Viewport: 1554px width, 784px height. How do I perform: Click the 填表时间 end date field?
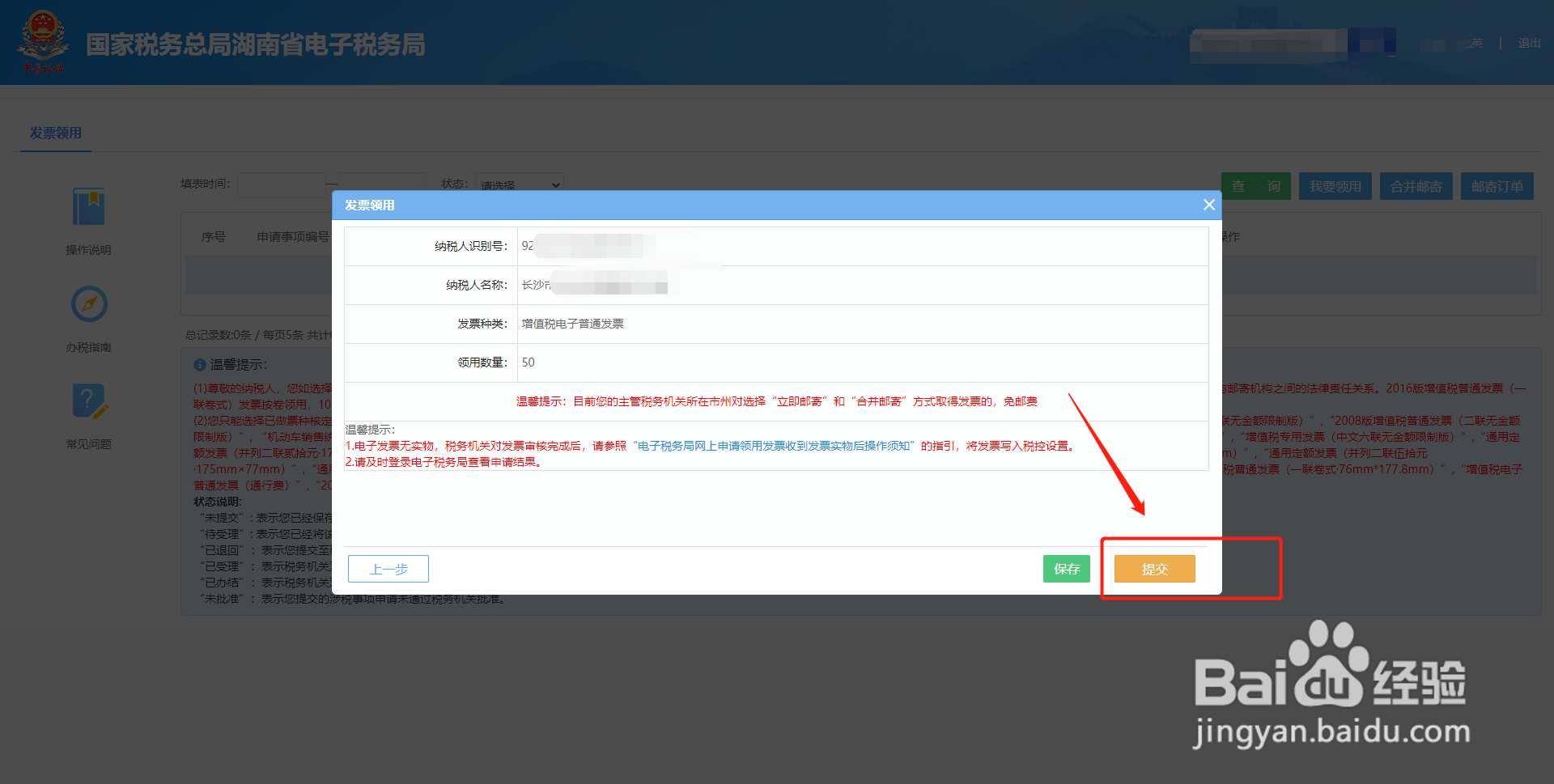381,184
